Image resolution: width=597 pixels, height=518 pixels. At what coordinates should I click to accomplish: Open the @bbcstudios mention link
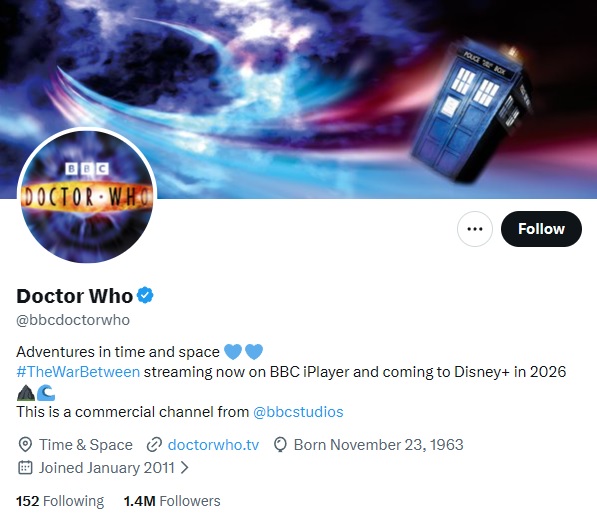click(x=298, y=412)
